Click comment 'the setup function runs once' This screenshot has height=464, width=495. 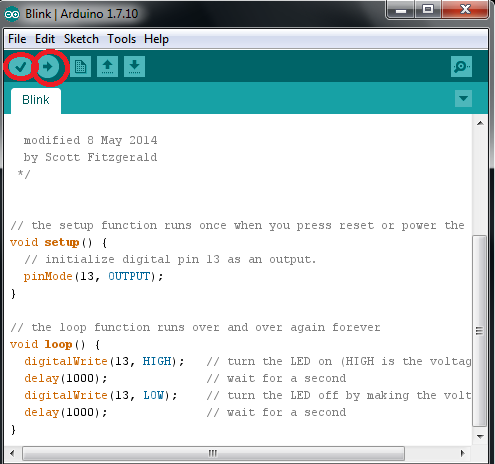(x=129, y=226)
